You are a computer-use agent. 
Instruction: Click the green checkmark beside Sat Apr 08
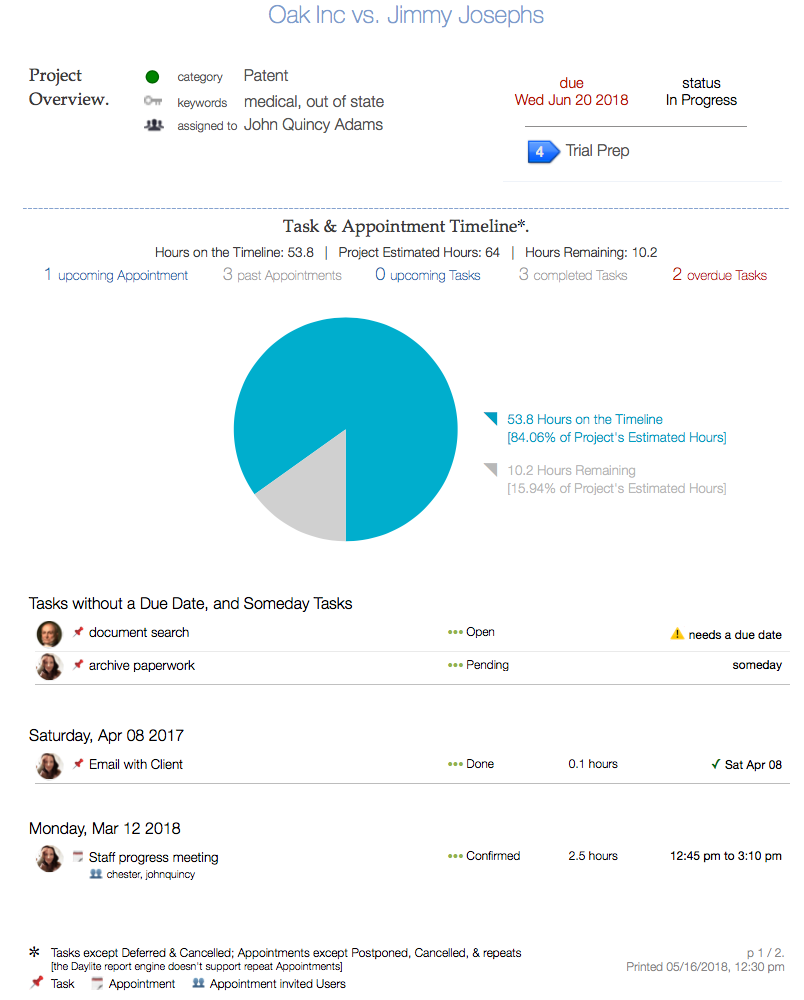pyautogui.click(x=715, y=764)
